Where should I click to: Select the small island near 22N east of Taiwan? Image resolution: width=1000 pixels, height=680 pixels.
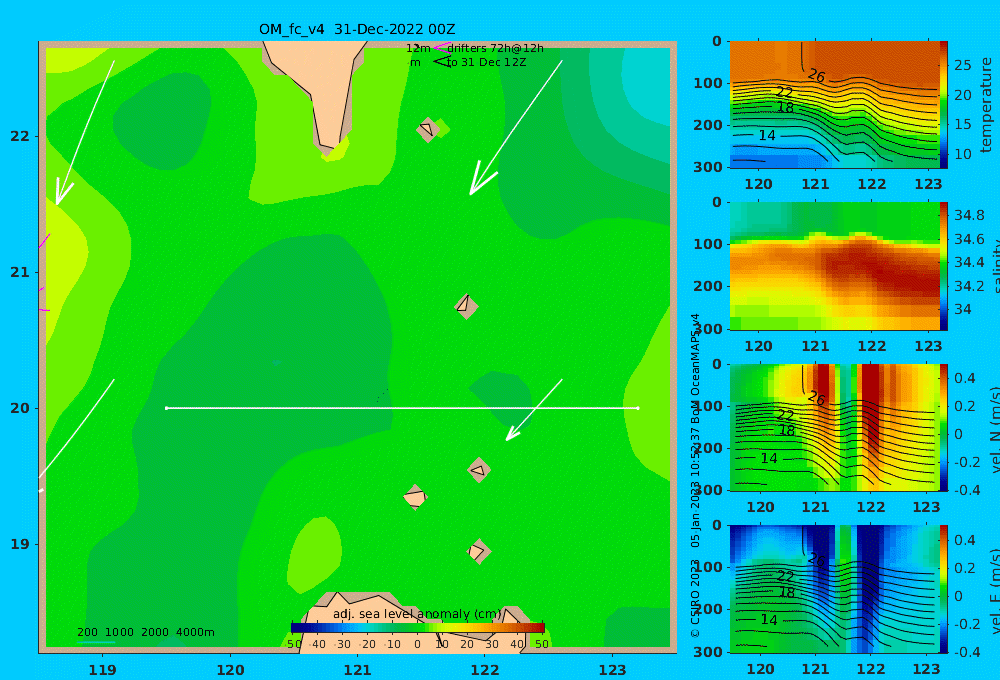429,129
